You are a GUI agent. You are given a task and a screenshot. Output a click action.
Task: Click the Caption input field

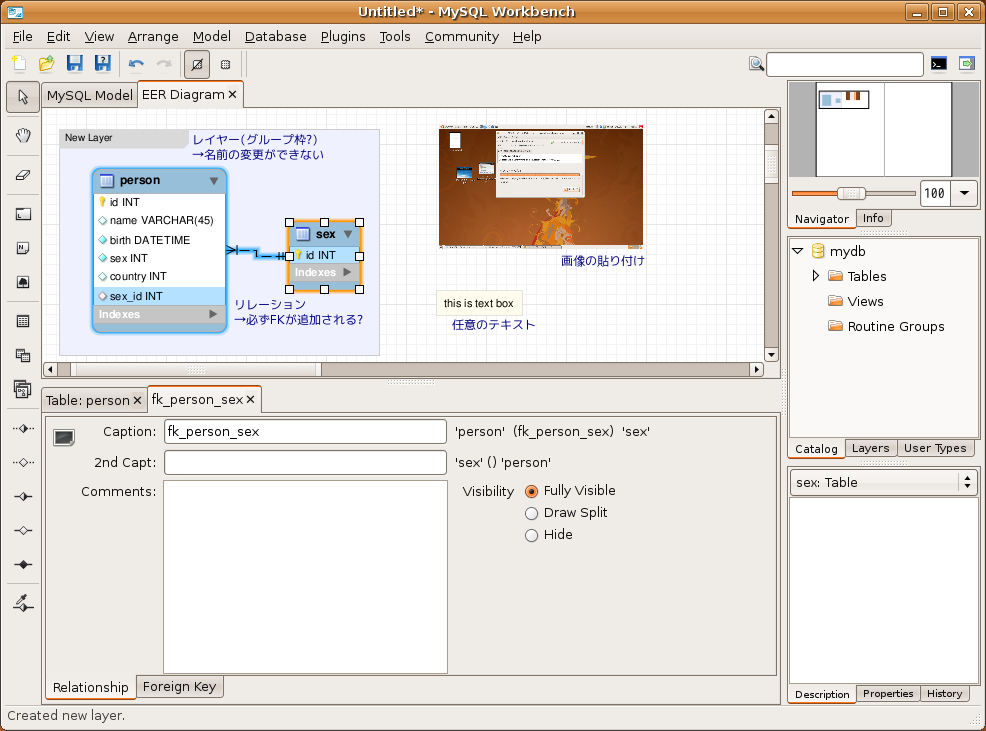click(305, 431)
